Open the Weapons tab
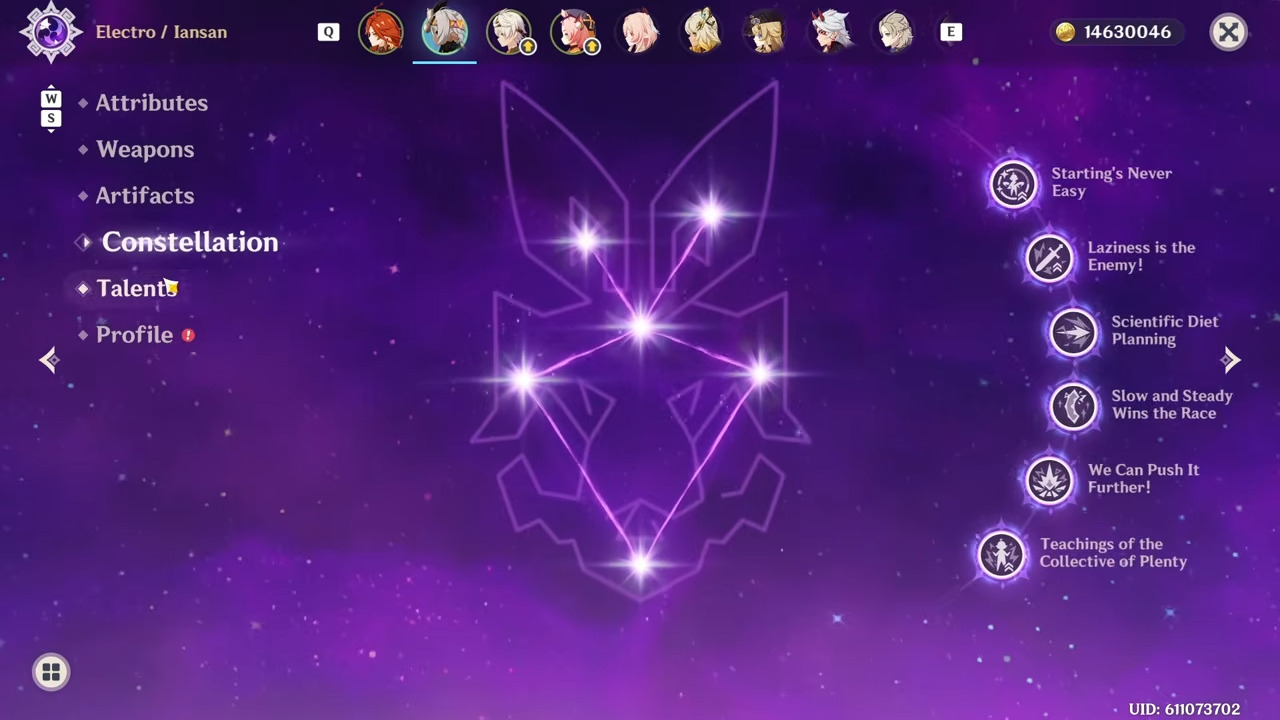 point(145,149)
